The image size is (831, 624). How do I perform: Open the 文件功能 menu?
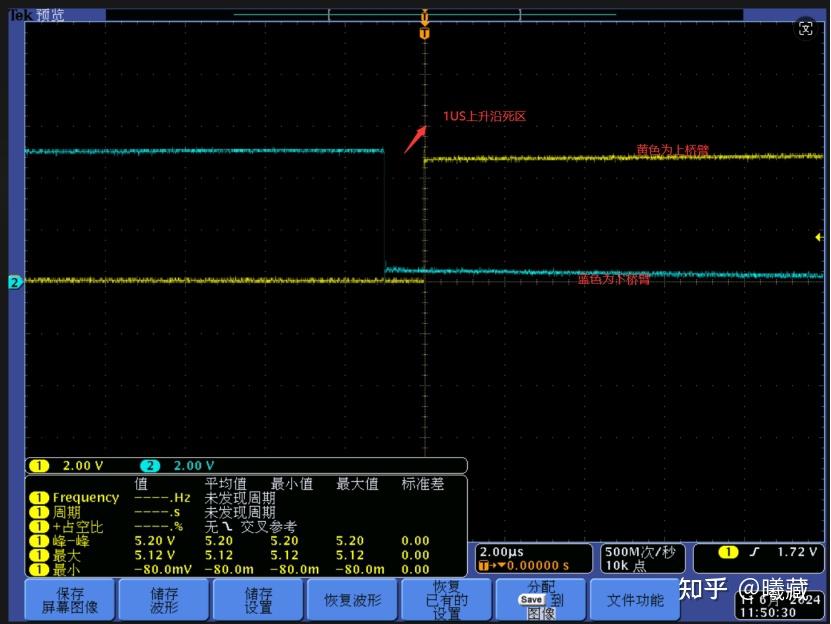point(635,600)
